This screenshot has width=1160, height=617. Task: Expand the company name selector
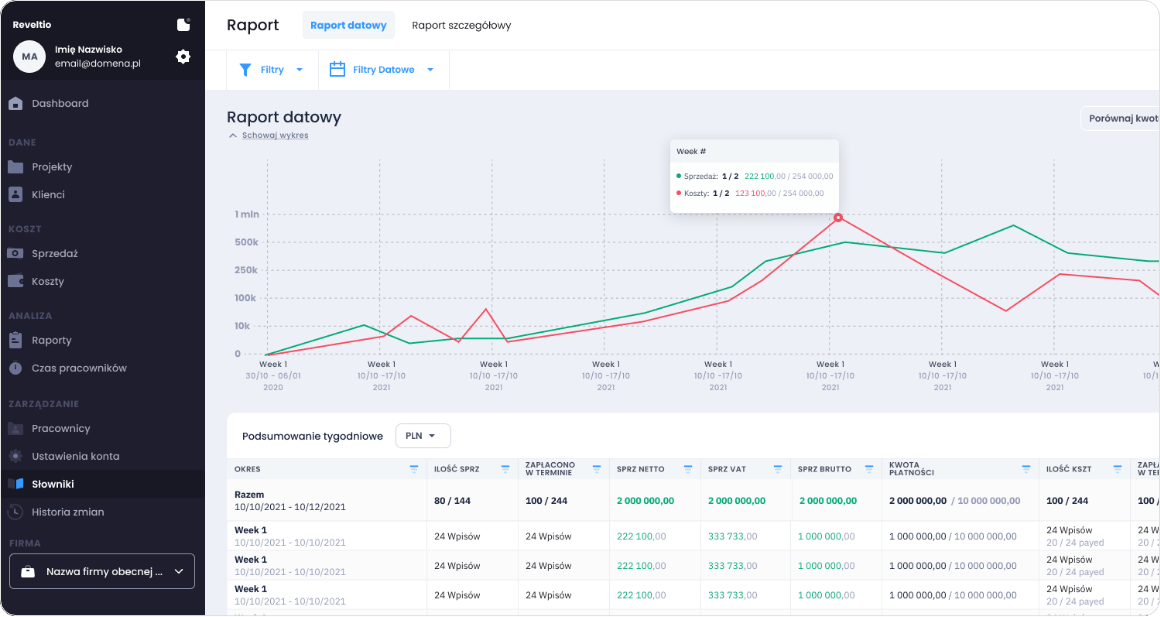point(102,571)
